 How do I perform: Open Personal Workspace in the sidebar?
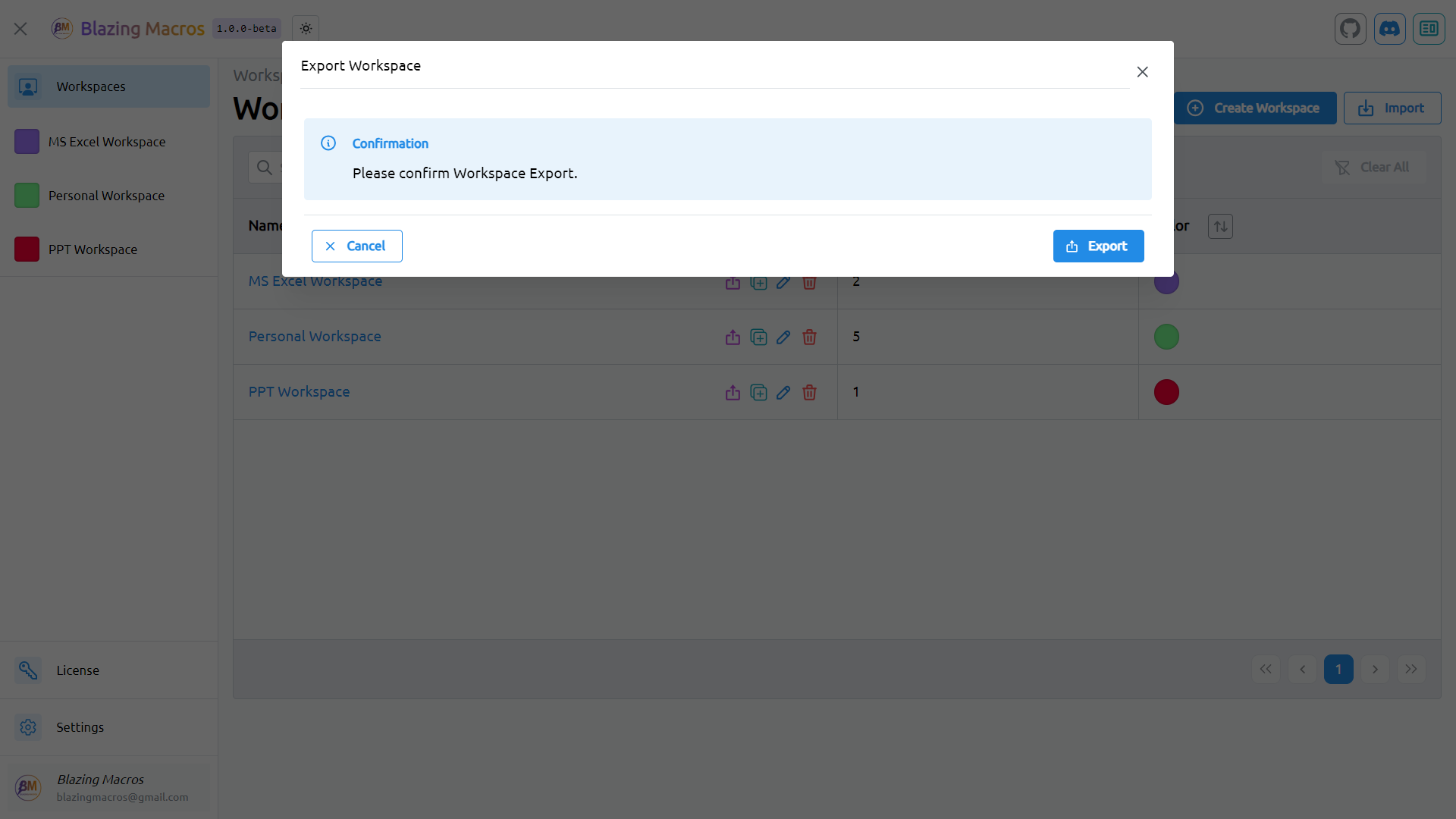point(109,196)
